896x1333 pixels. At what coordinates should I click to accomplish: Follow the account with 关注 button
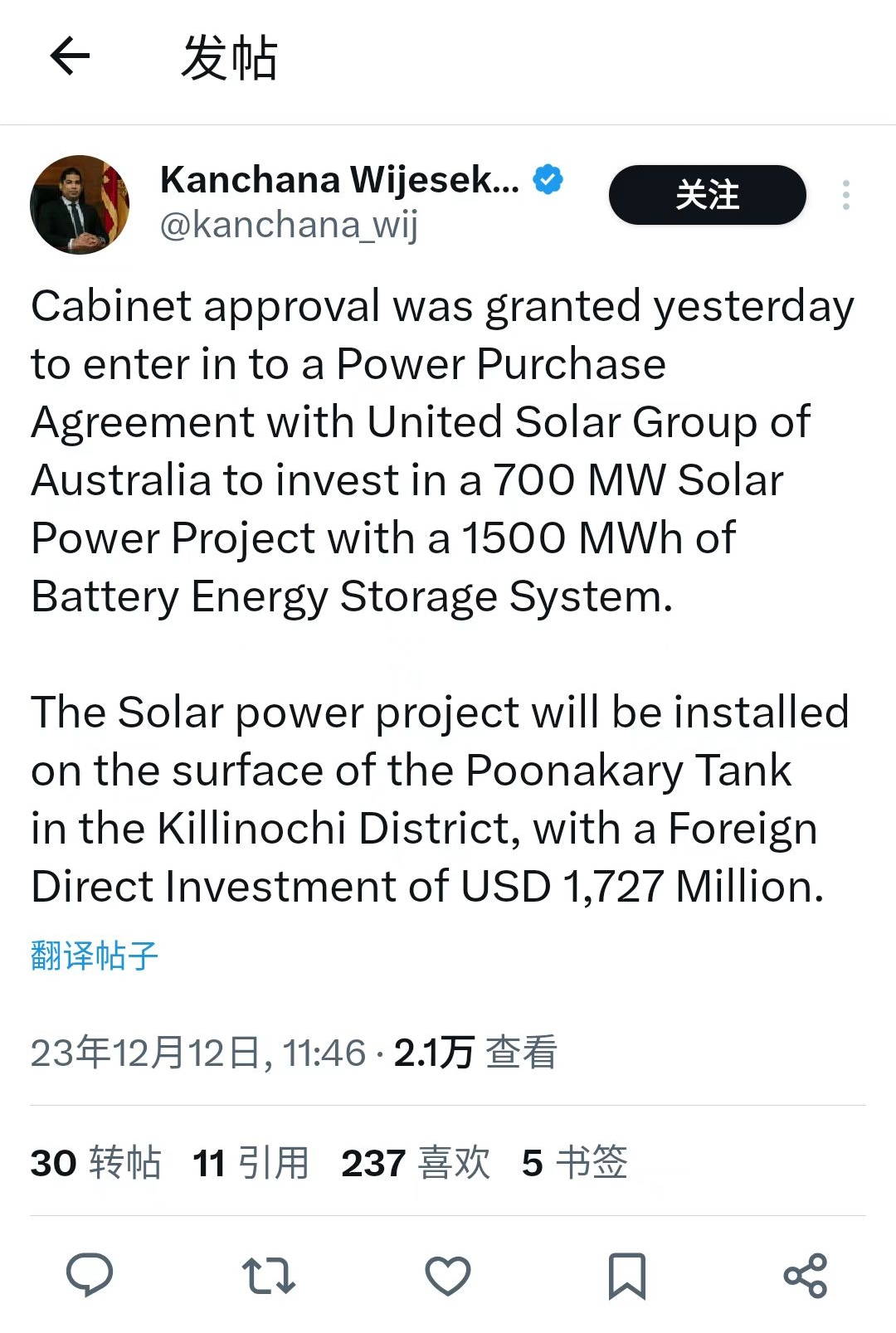tap(707, 195)
